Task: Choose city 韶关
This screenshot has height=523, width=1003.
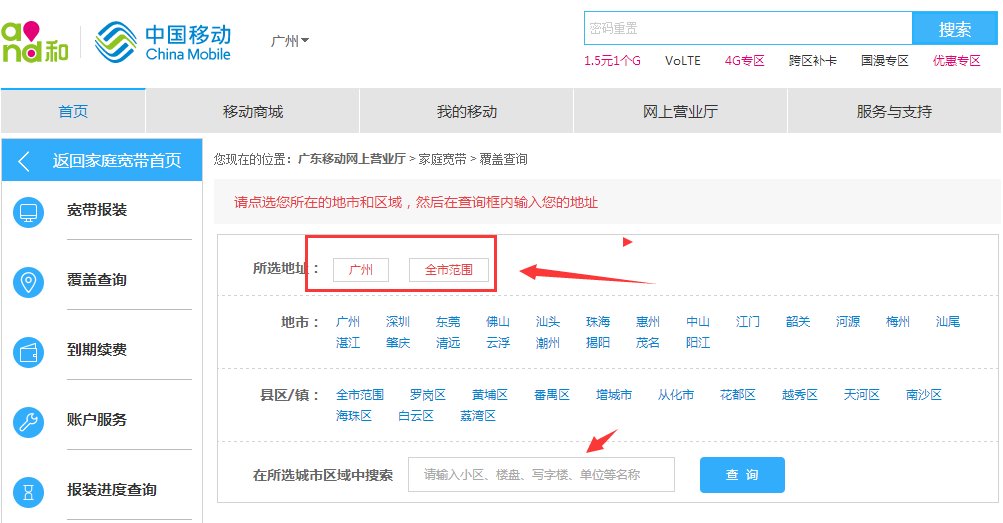Action: (x=798, y=322)
